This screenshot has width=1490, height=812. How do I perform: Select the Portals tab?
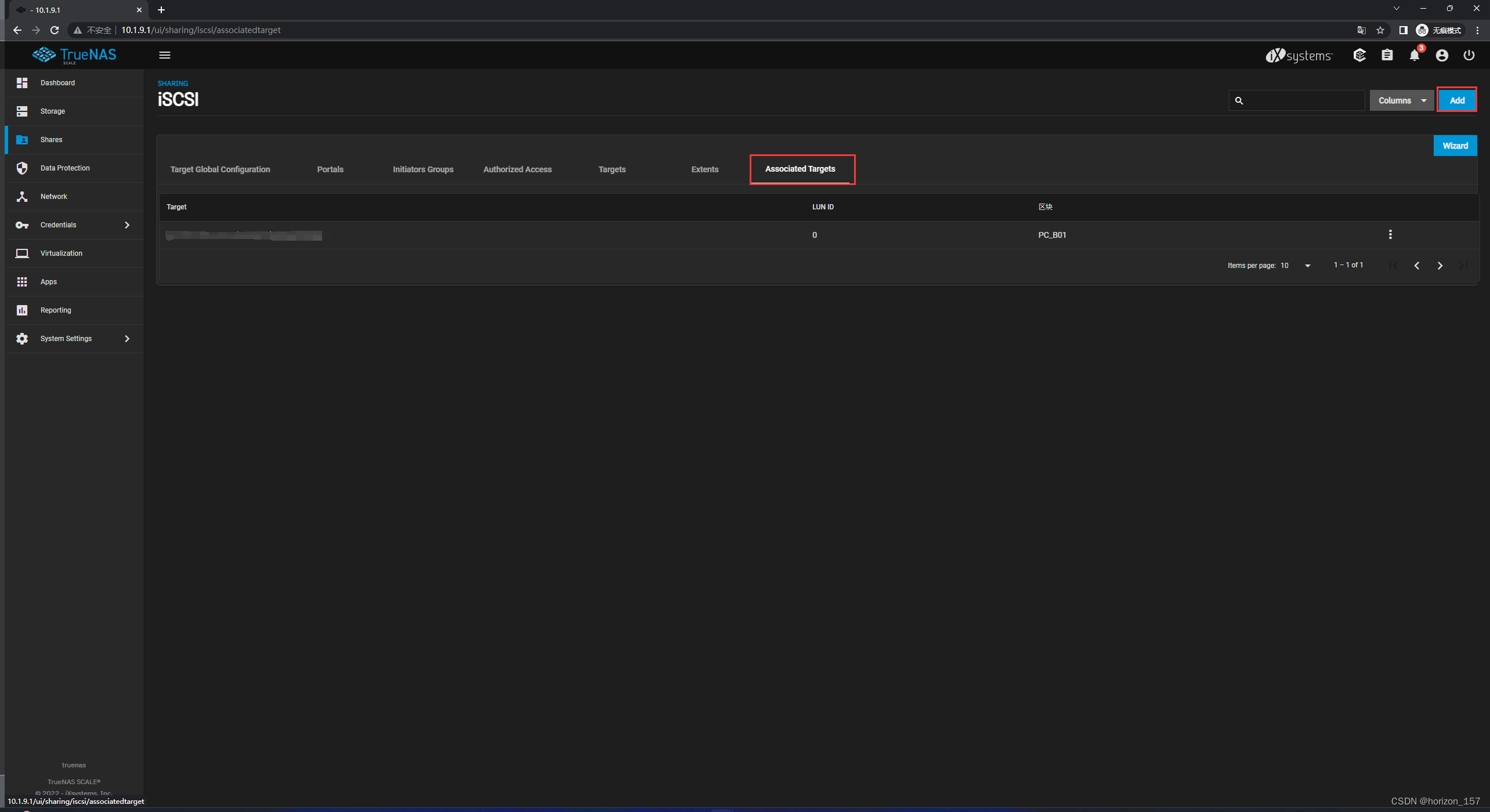click(330, 169)
